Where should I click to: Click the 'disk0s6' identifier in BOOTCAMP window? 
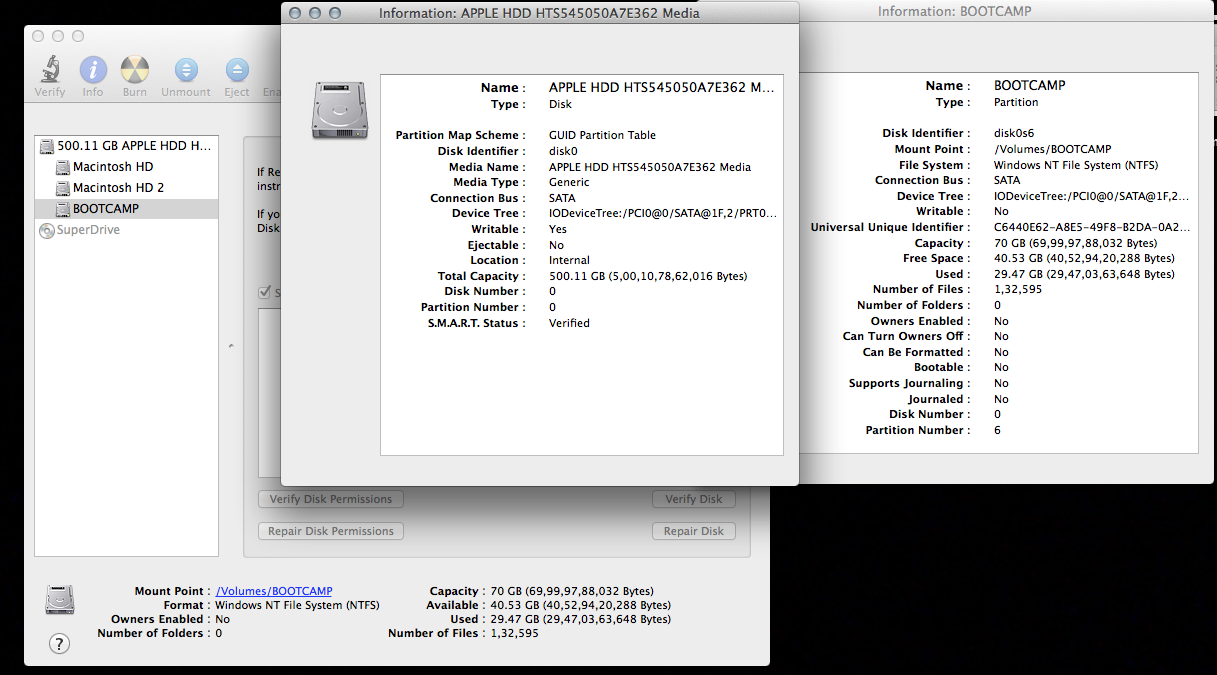(x=1014, y=133)
